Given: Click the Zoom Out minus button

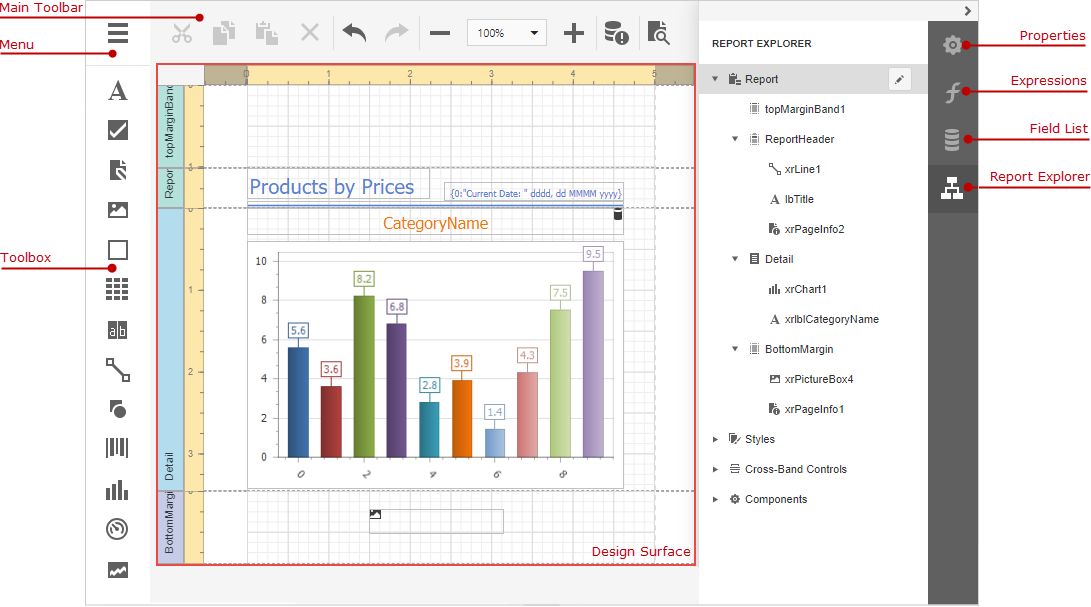Looking at the screenshot, I should (x=440, y=33).
